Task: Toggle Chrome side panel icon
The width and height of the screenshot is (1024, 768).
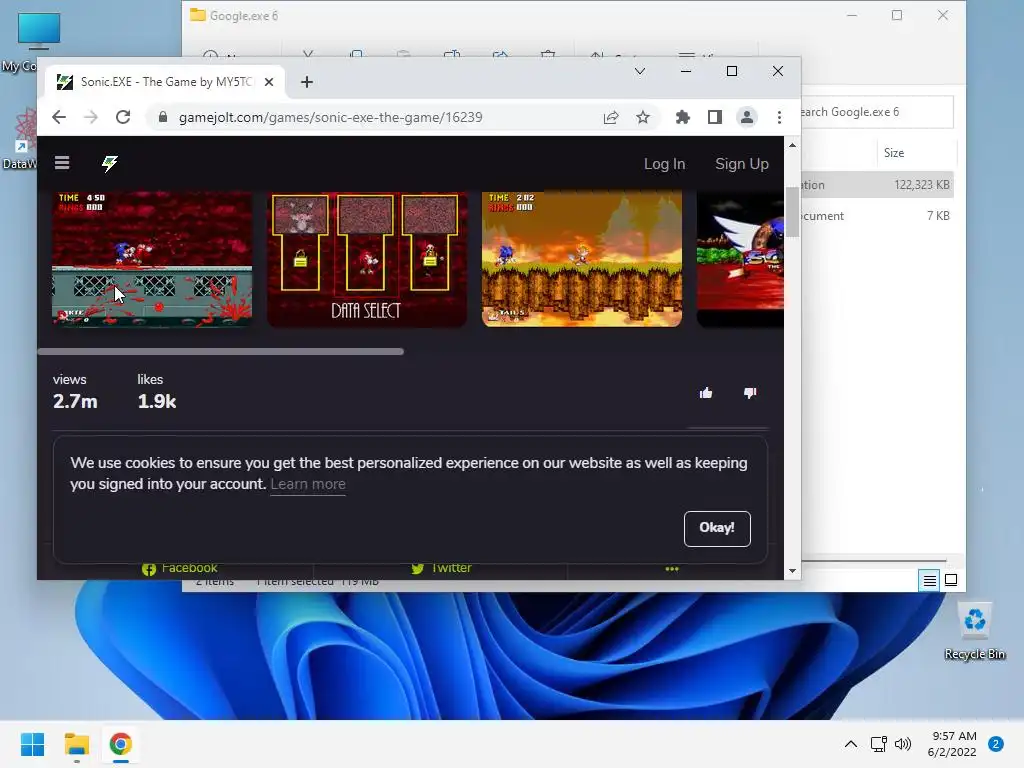Action: click(714, 117)
